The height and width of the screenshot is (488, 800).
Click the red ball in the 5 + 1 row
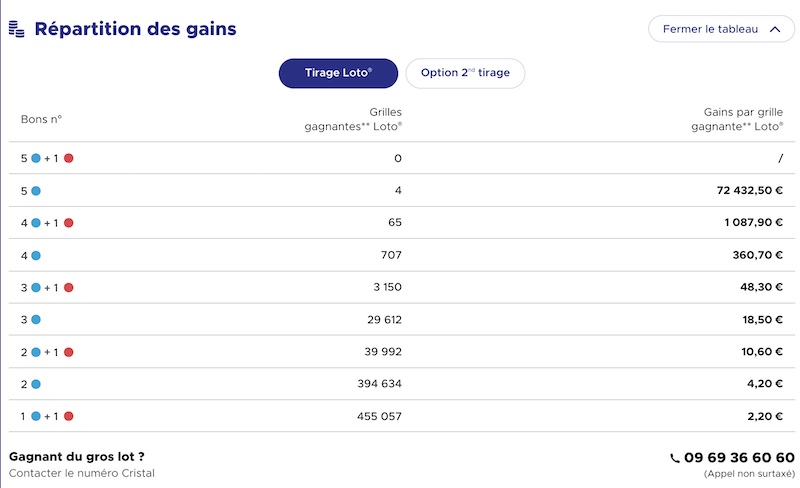(69, 158)
